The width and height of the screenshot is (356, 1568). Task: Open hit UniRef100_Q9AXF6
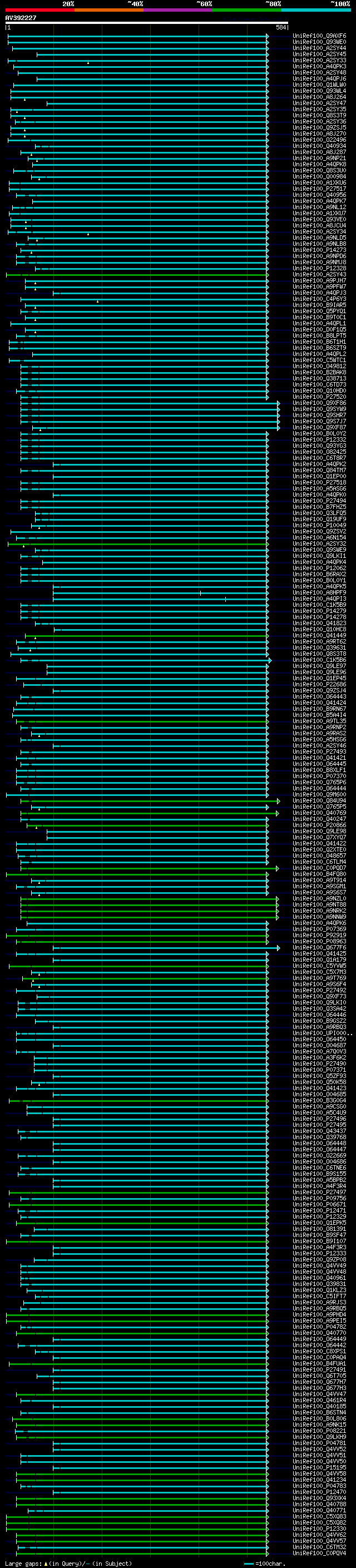tap(319, 37)
